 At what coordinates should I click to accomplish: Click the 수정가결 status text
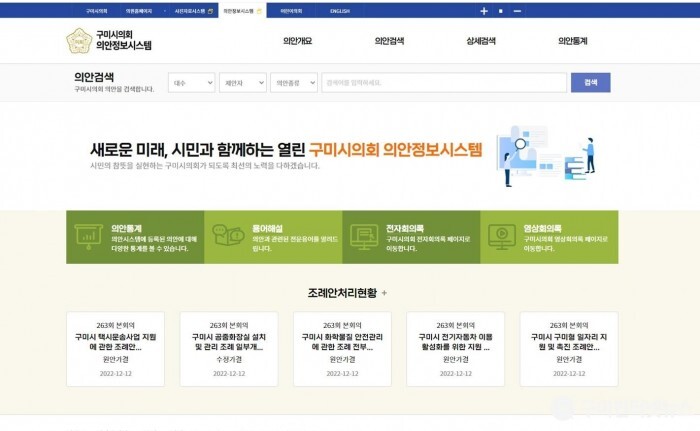click(229, 360)
